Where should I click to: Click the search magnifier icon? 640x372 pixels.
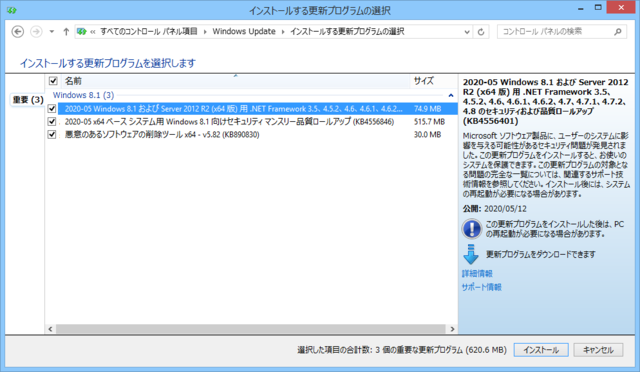[x=618, y=31]
